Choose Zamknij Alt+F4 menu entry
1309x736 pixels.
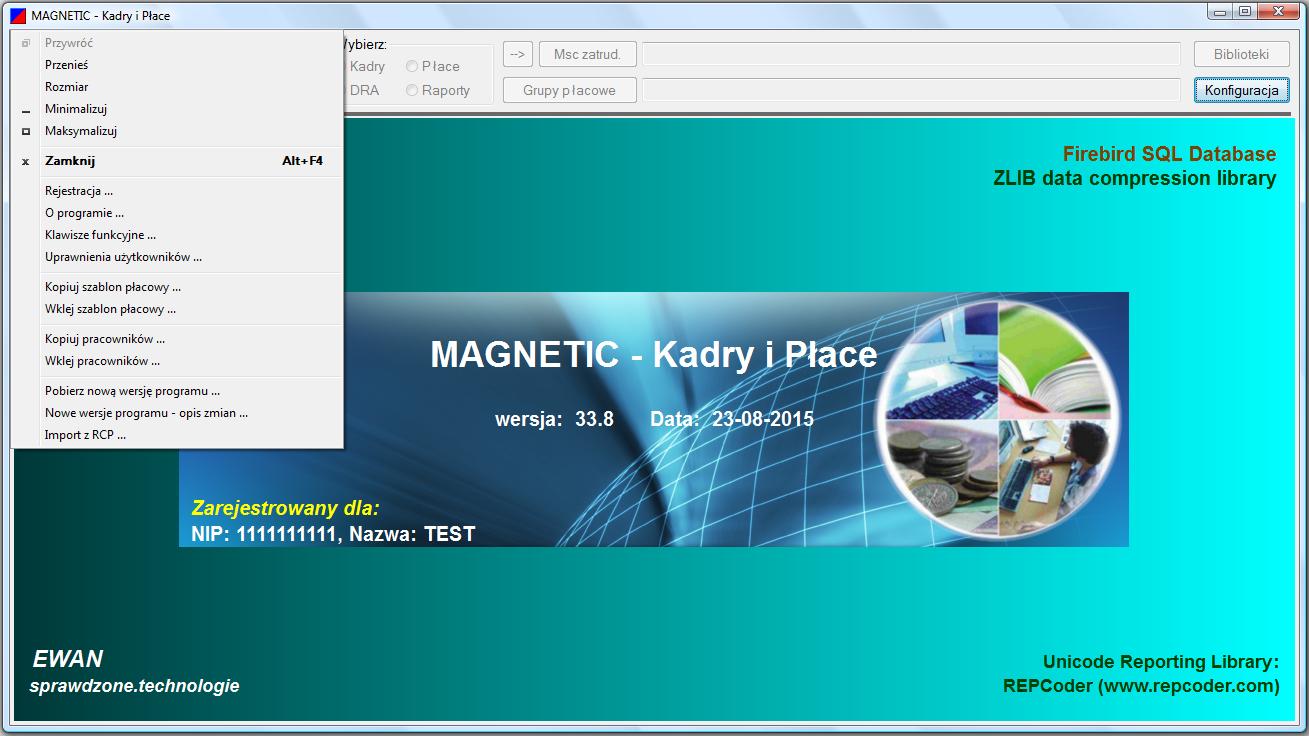click(x=177, y=161)
